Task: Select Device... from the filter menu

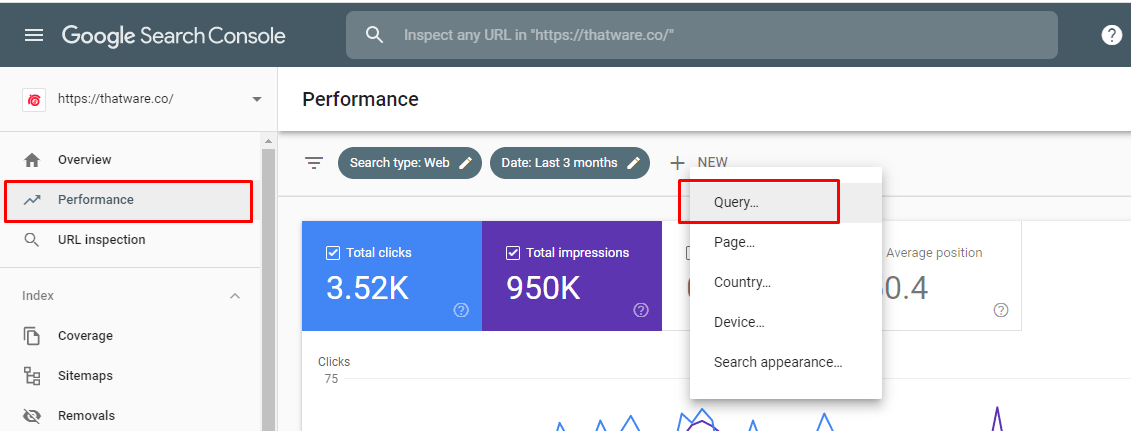Action: click(785, 322)
